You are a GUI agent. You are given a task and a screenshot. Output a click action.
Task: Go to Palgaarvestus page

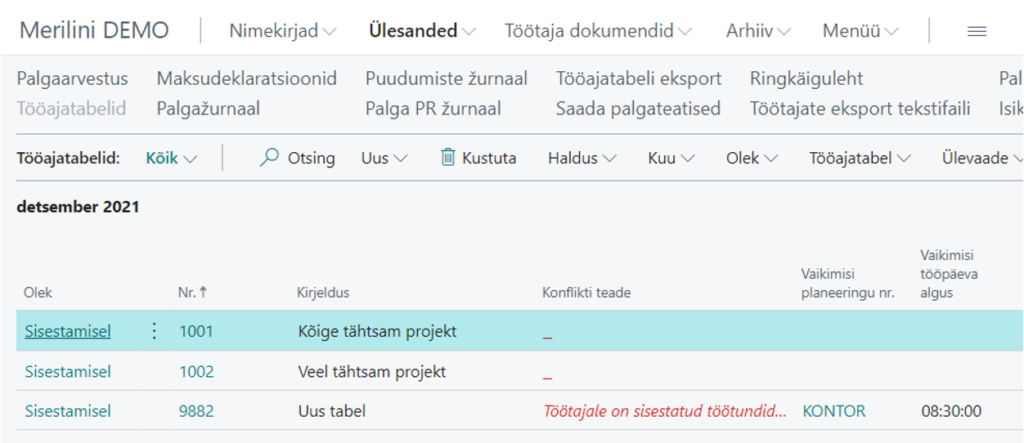coord(73,78)
